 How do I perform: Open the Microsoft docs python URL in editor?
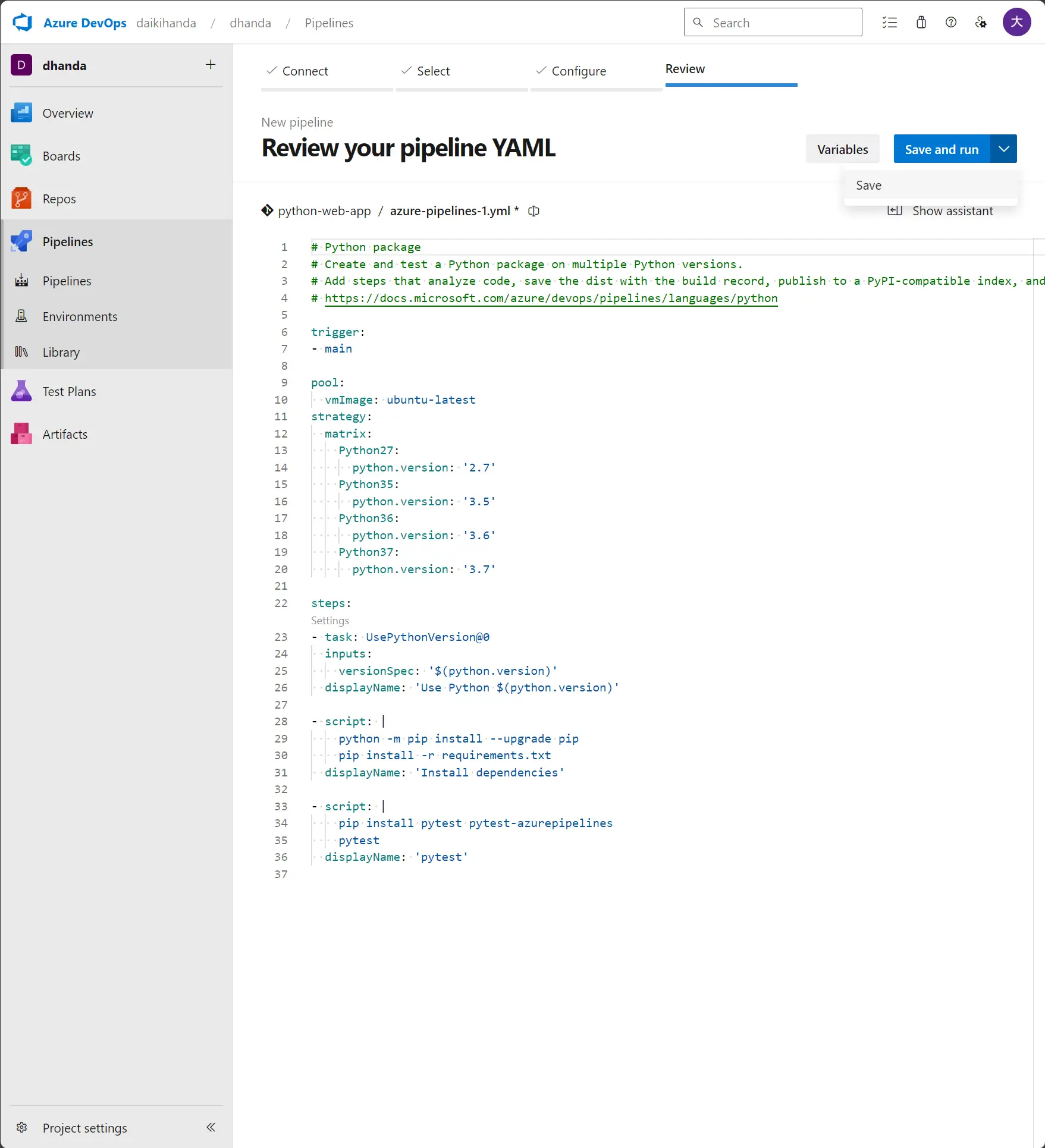tap(551, 298)
